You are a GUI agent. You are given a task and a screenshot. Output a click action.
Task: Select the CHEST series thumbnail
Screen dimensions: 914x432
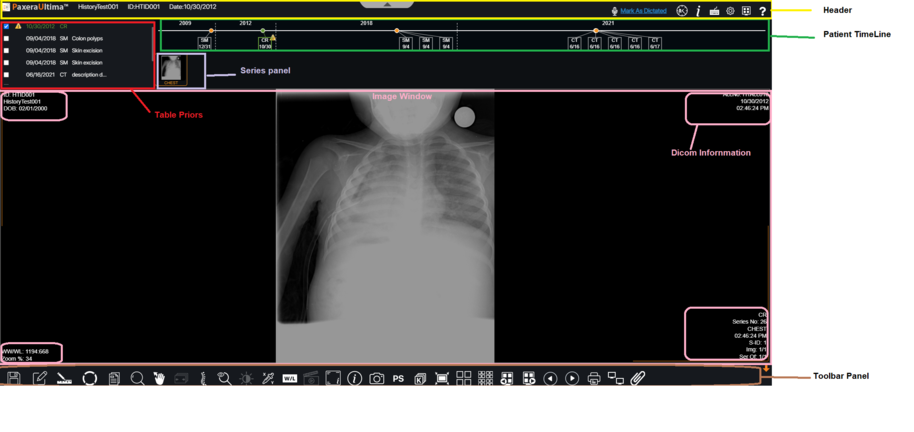click(x=173, y=69)
